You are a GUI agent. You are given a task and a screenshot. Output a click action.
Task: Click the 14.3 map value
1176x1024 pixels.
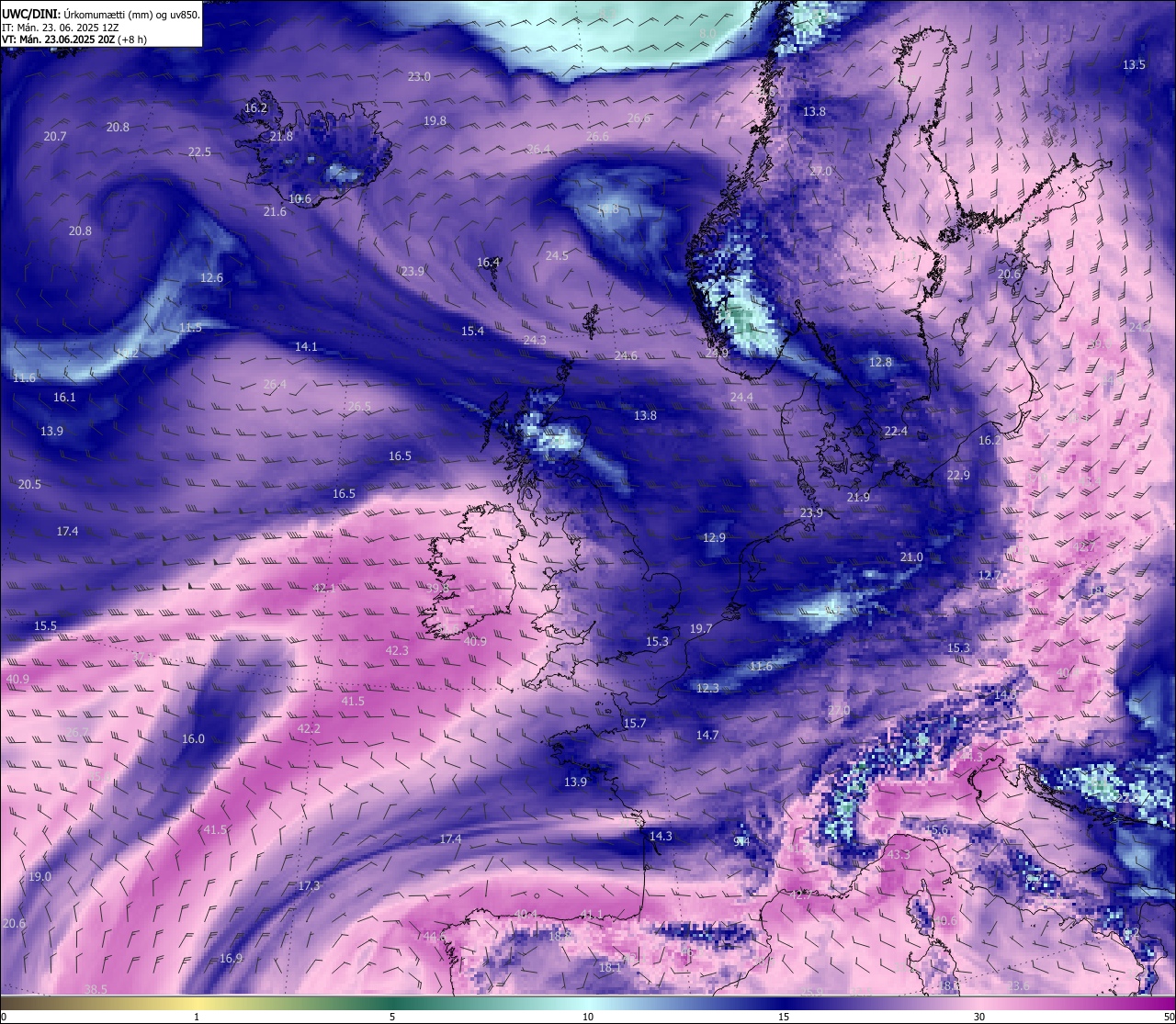pyautogui.click(x=661, y=836)
